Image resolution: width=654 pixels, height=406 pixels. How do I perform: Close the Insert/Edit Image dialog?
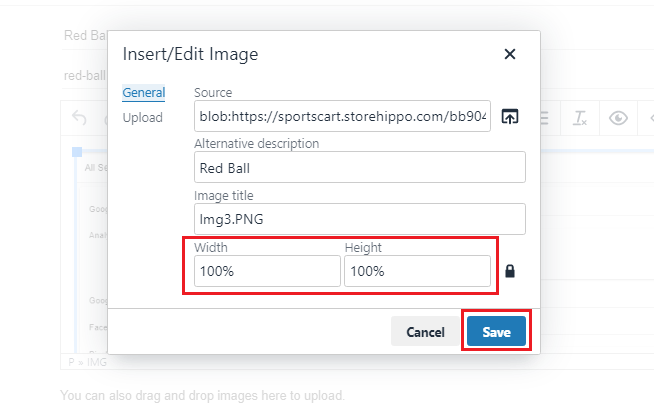tap(510, 54)
